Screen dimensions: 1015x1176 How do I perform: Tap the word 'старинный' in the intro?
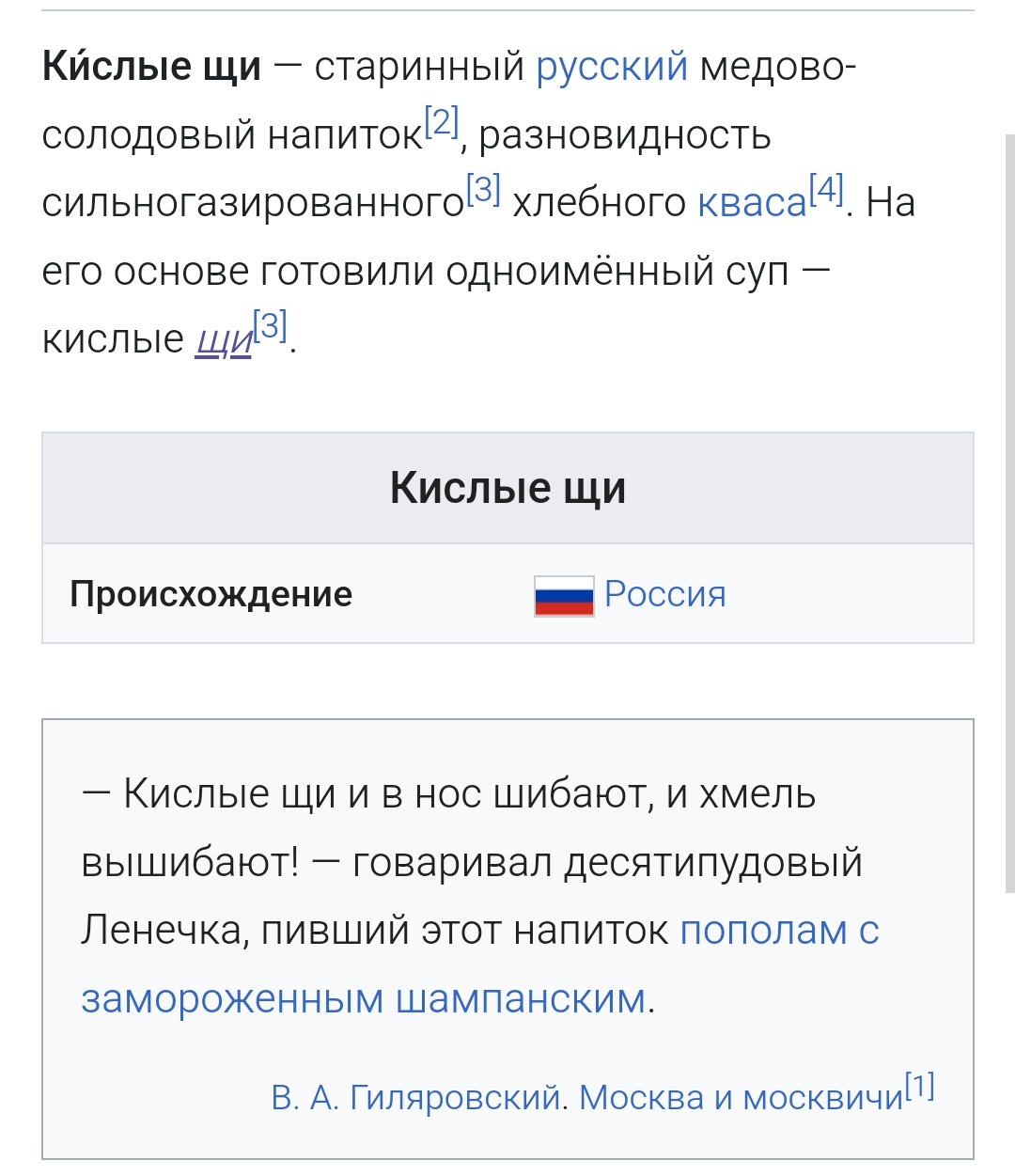point(419,67)
